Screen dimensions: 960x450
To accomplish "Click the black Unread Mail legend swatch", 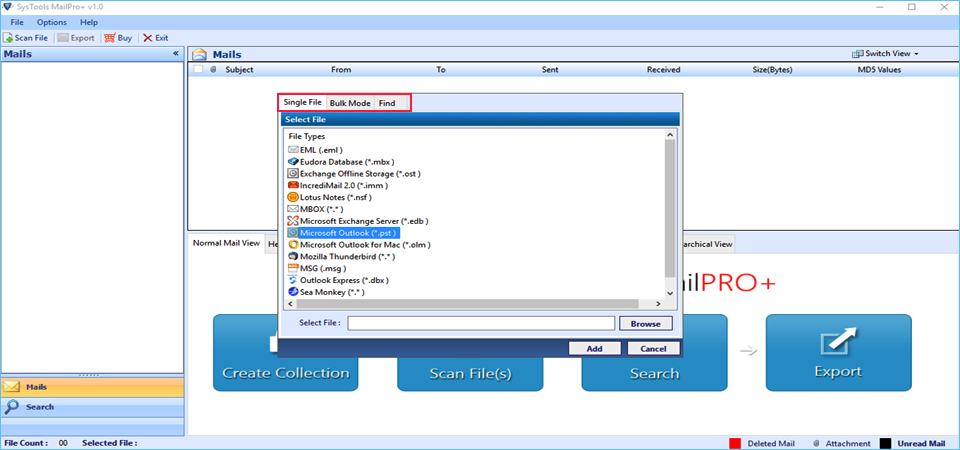I will pos(885,443).
